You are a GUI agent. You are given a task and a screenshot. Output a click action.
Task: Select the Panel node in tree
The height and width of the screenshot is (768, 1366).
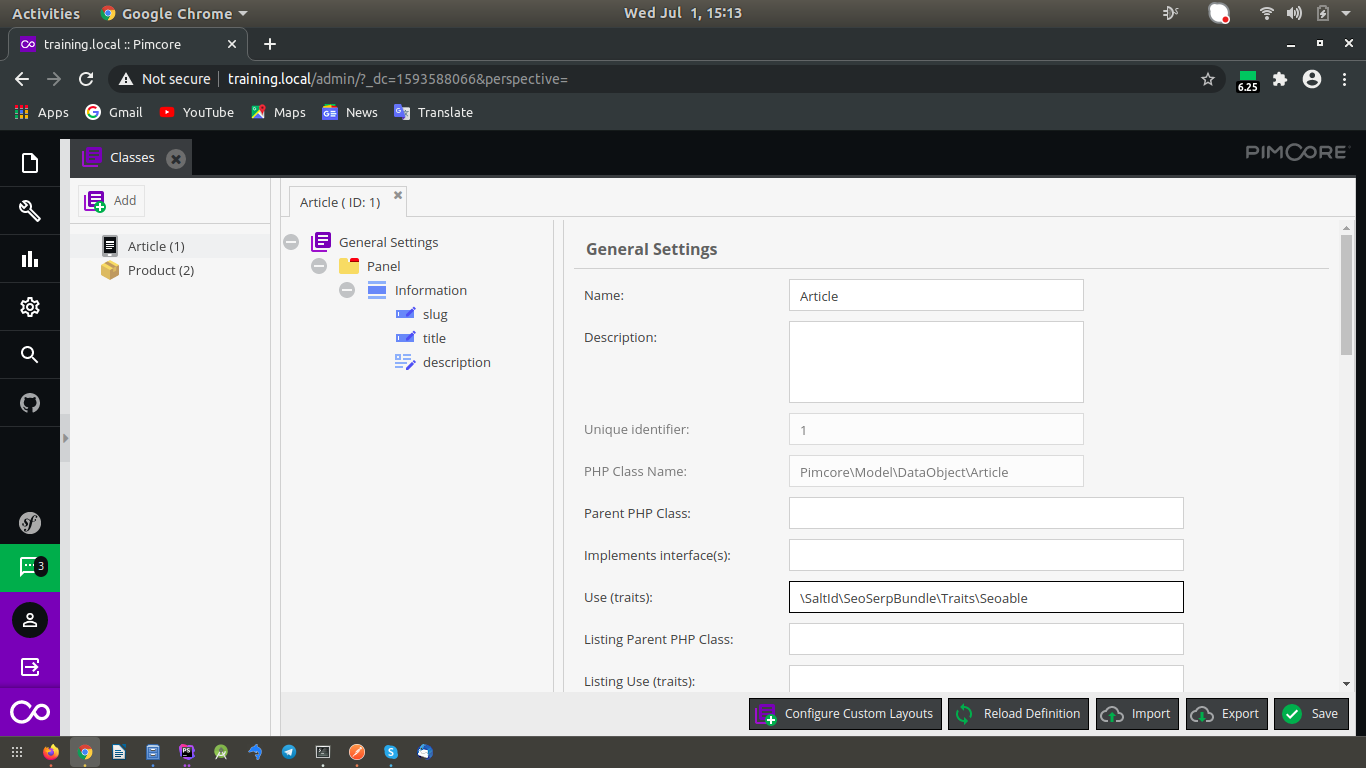coord(383,266)
